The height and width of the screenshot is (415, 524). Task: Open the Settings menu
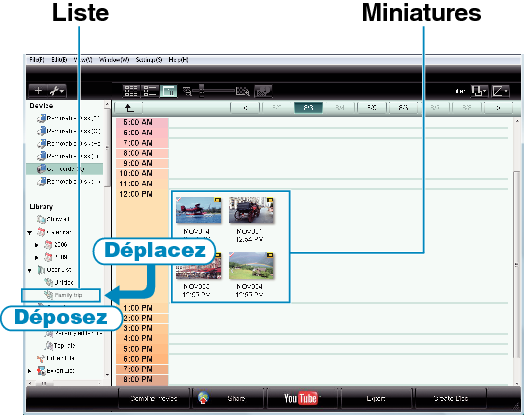(x=149, y=60)
